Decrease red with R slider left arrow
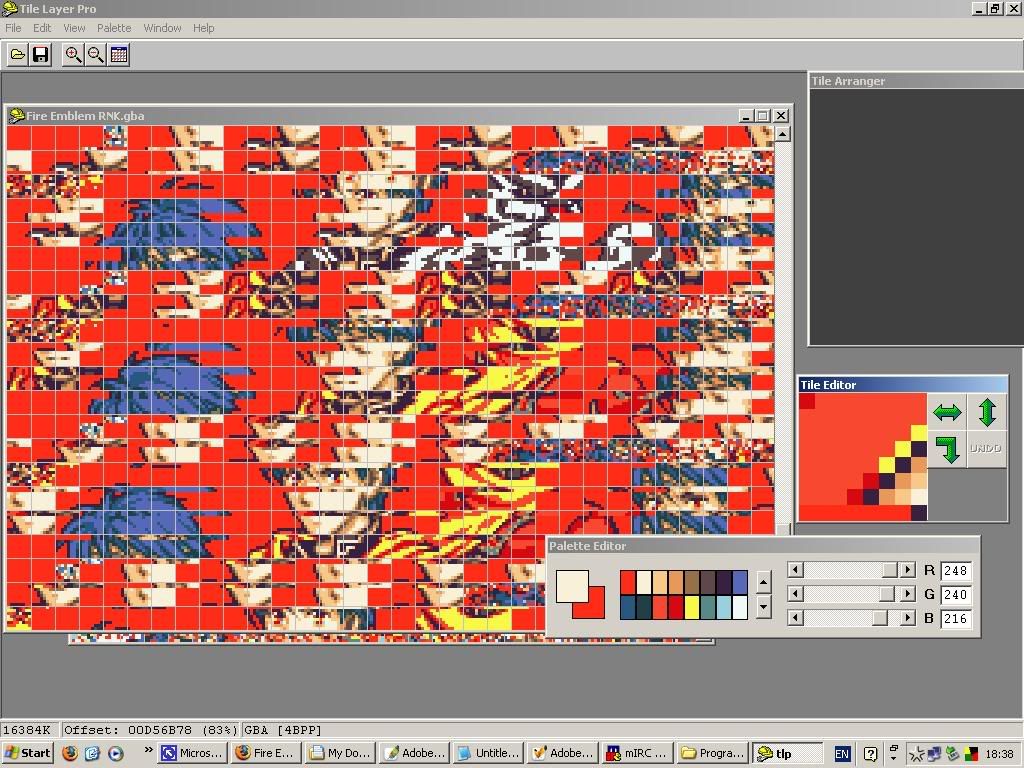Screen dimensions: 1024x768 795,570
